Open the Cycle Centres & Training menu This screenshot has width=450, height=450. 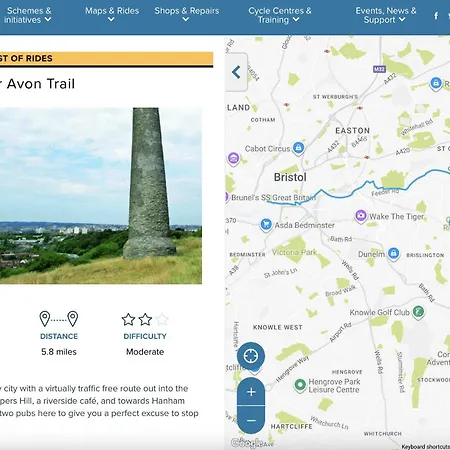point(279,15)
